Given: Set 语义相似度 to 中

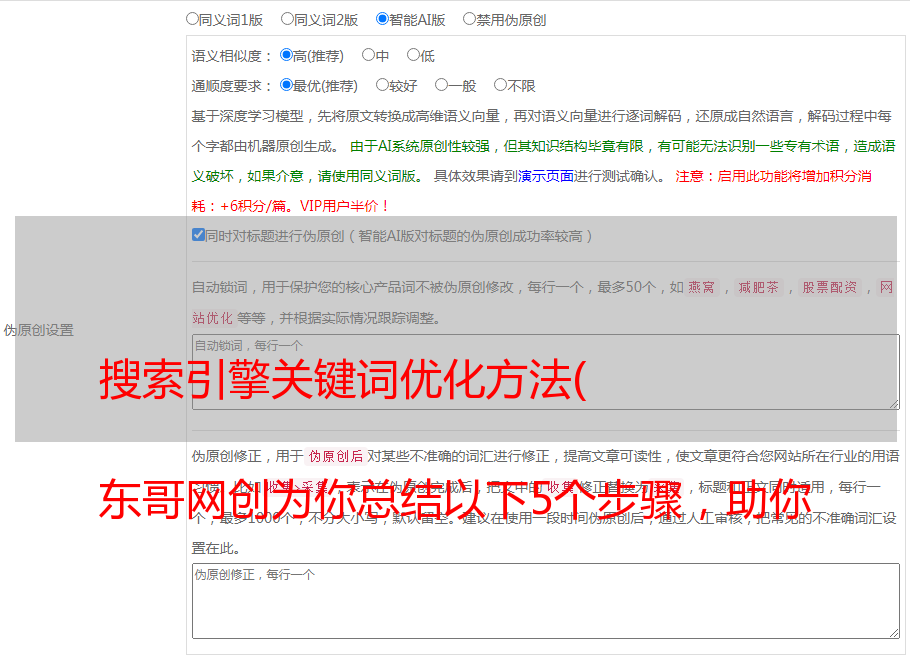Looking at the screenshot, I should [368, 55].
